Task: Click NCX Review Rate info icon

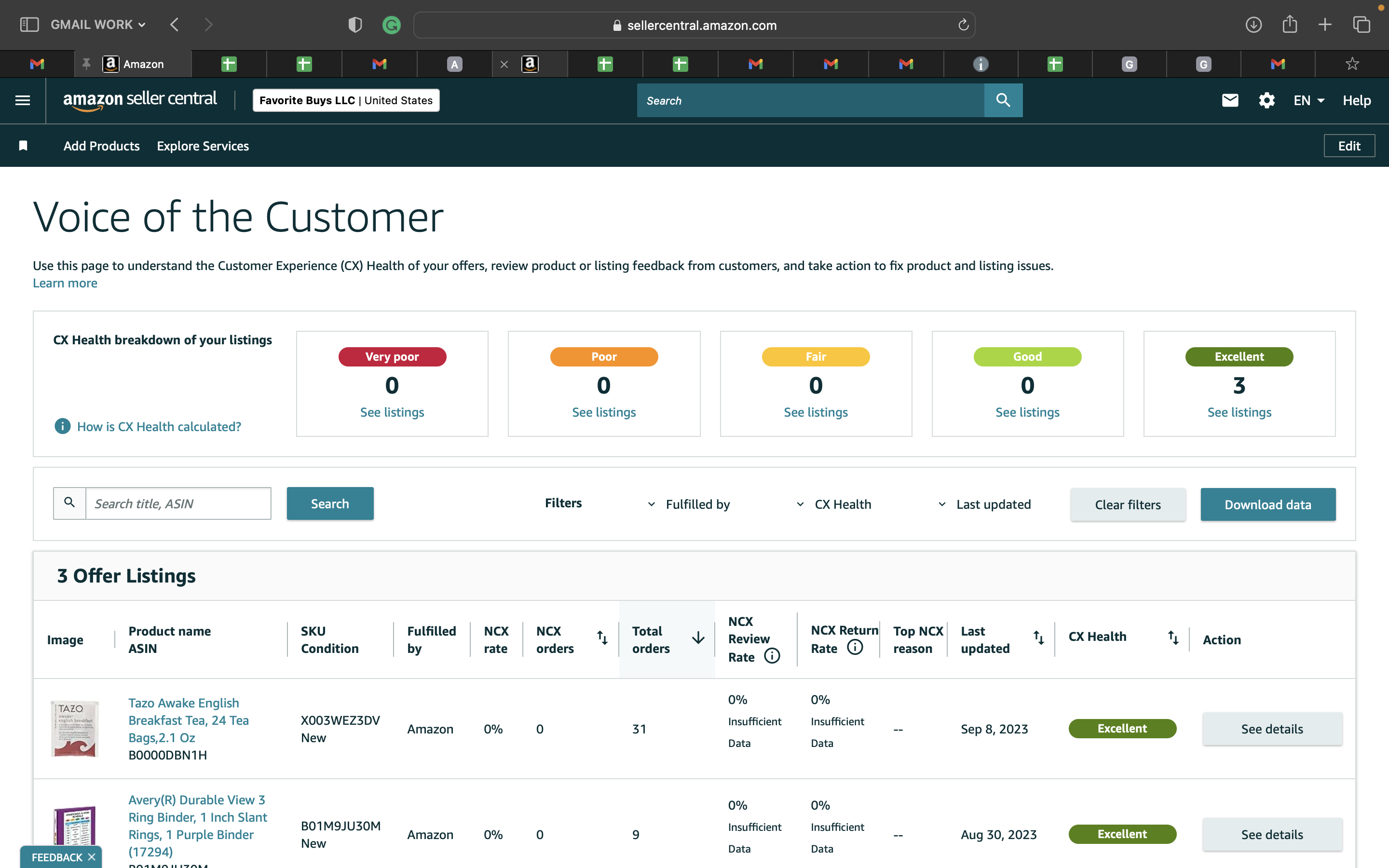Action: click(772, 656)
